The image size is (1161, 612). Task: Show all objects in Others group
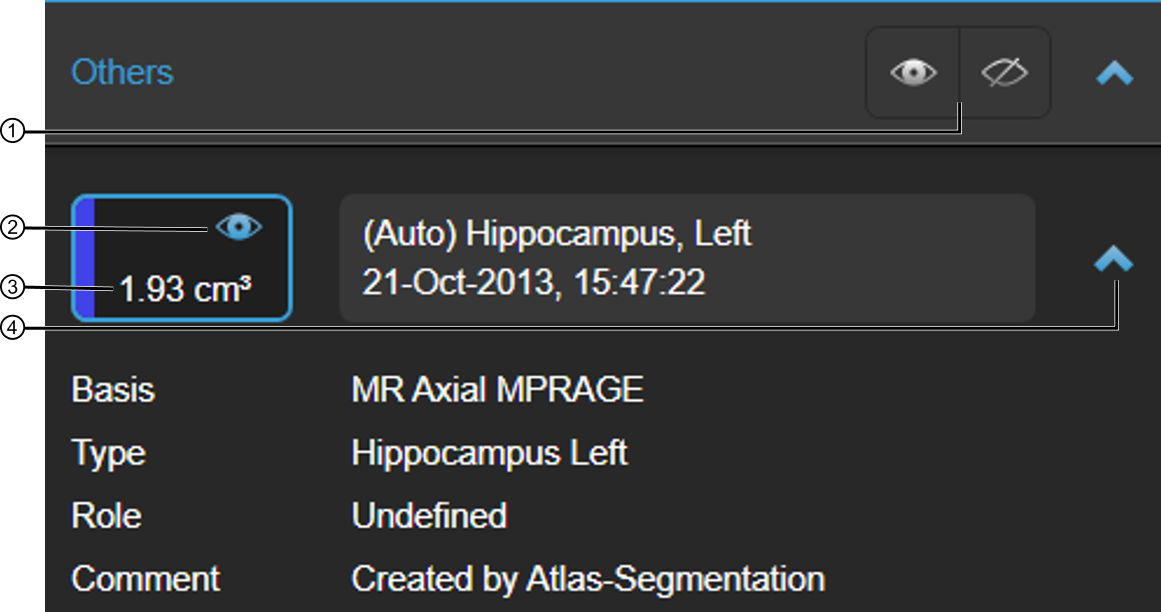click(913, 73)
